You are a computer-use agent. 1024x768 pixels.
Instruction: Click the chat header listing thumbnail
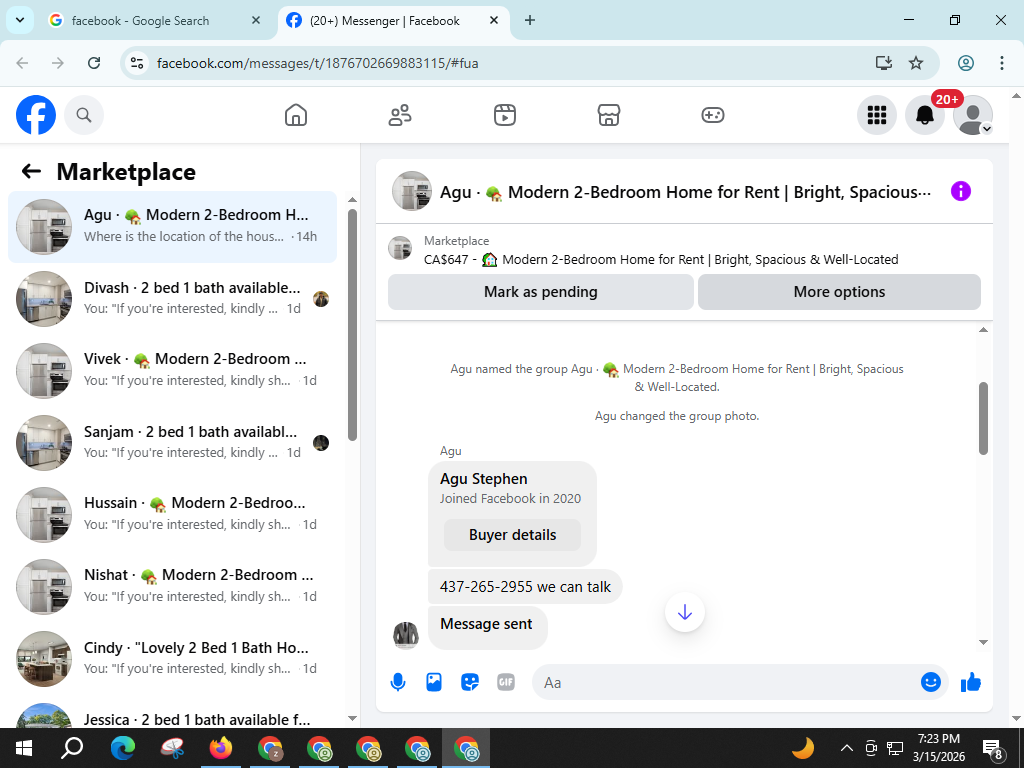[411, 191]
